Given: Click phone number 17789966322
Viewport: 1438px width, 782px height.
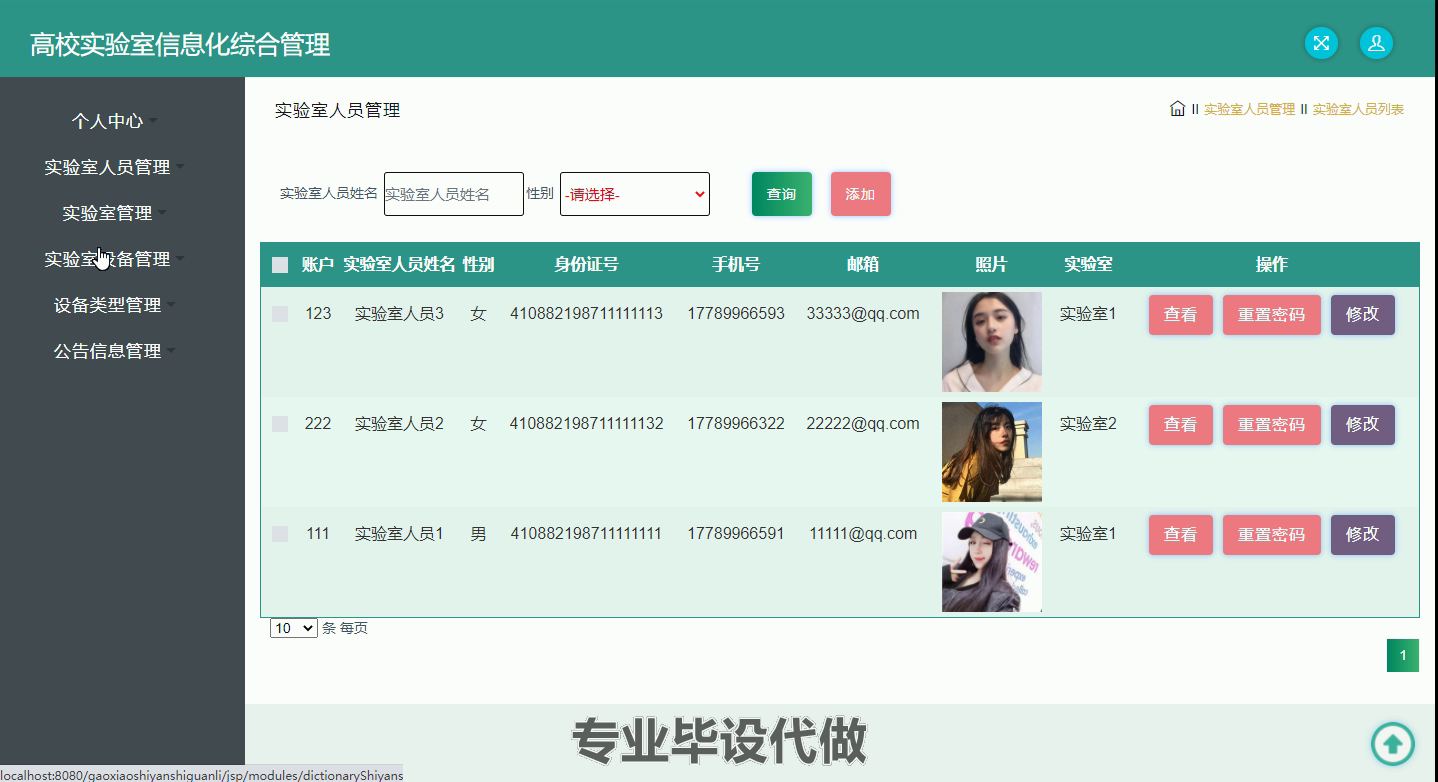Looking at the screenshot, I should [x=736, y=424].
